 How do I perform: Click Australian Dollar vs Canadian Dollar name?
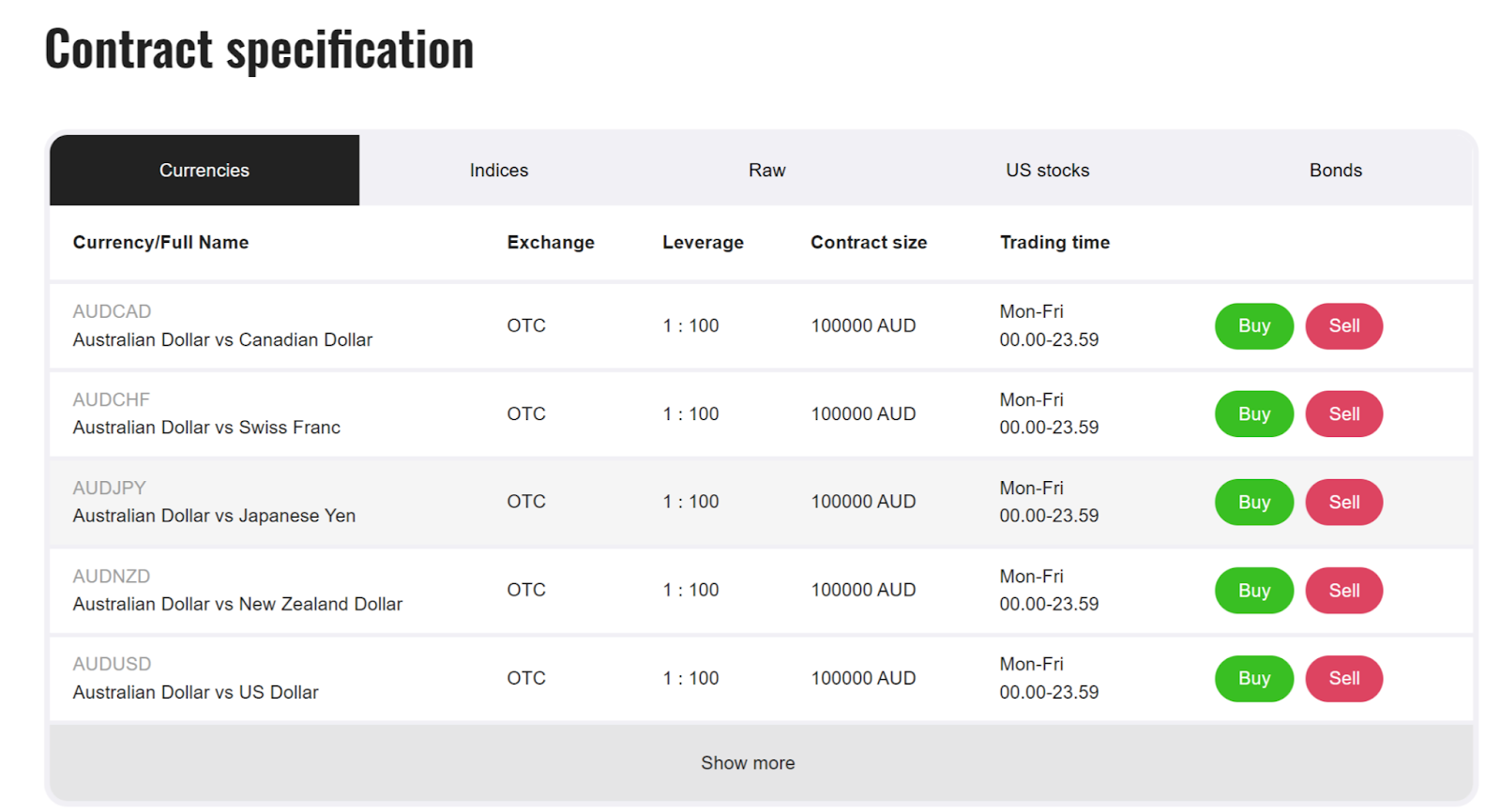click(222, 339)
